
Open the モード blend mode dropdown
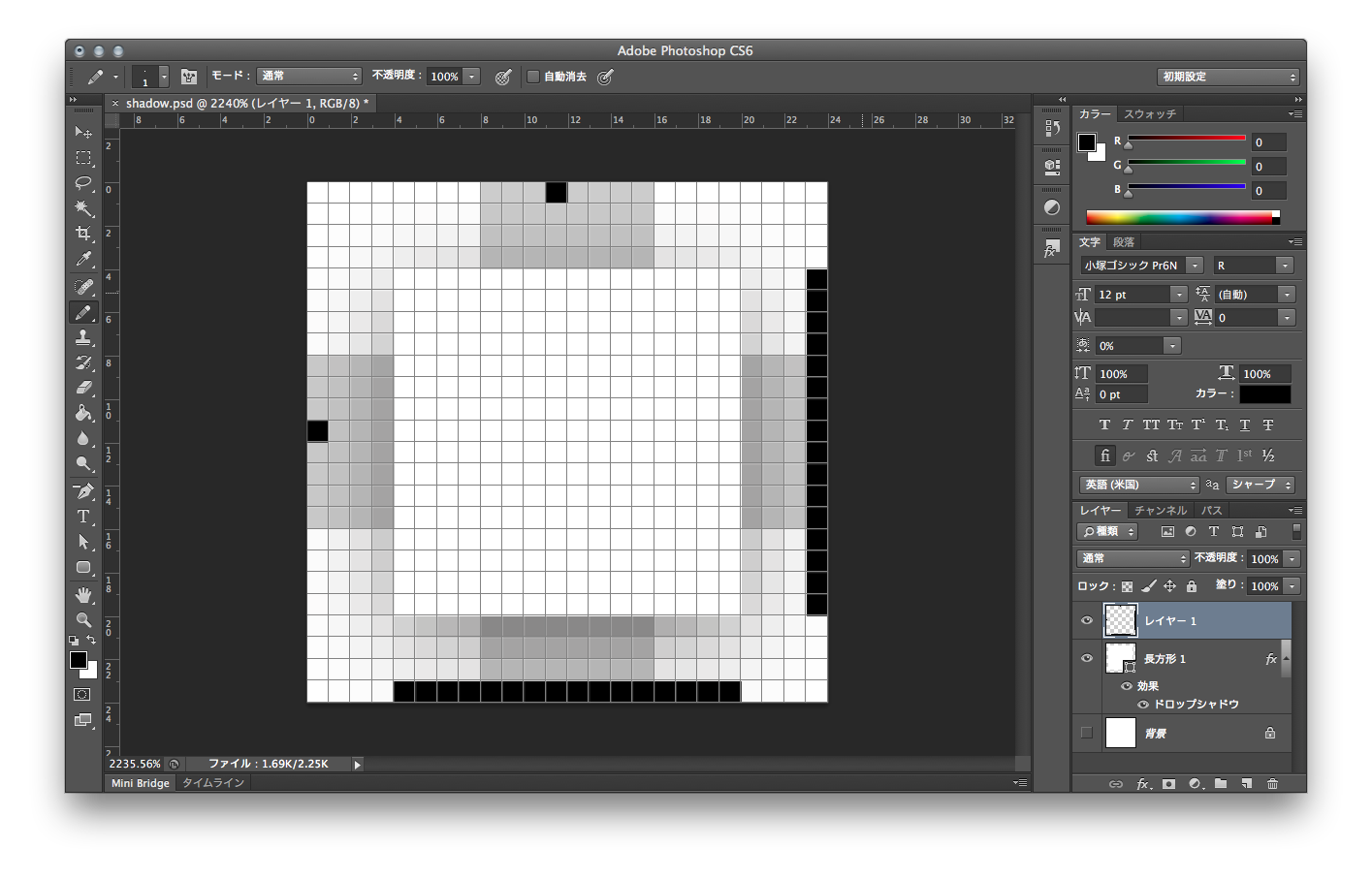309,77
